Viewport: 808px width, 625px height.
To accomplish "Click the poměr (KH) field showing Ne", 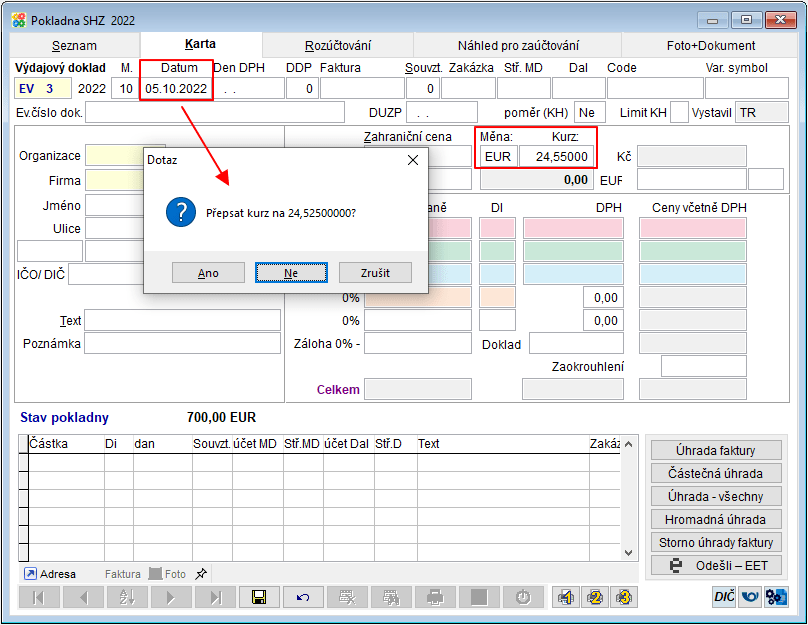I will click(x=590, y=112).
